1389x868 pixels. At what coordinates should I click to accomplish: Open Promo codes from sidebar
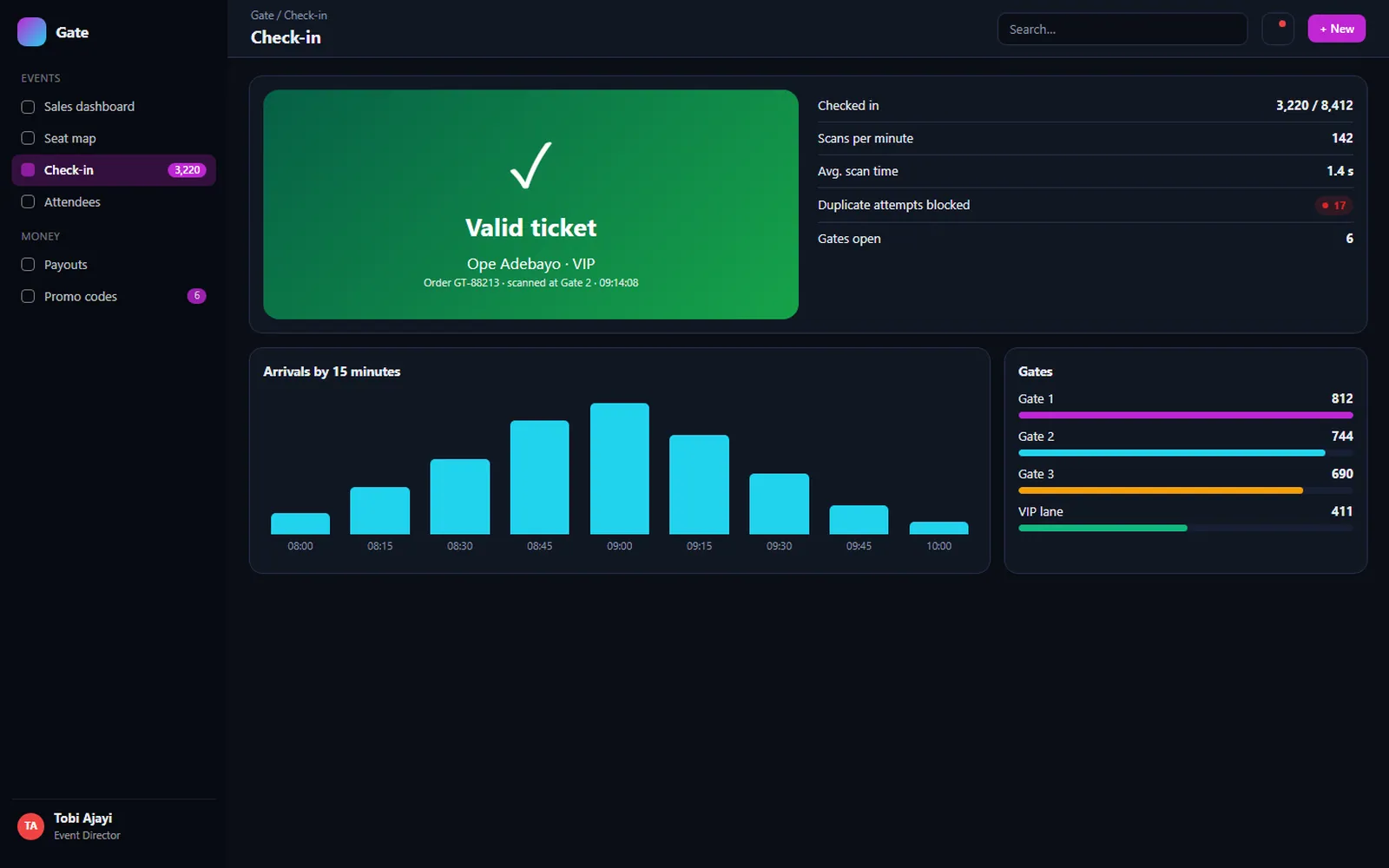click(114, 296)
